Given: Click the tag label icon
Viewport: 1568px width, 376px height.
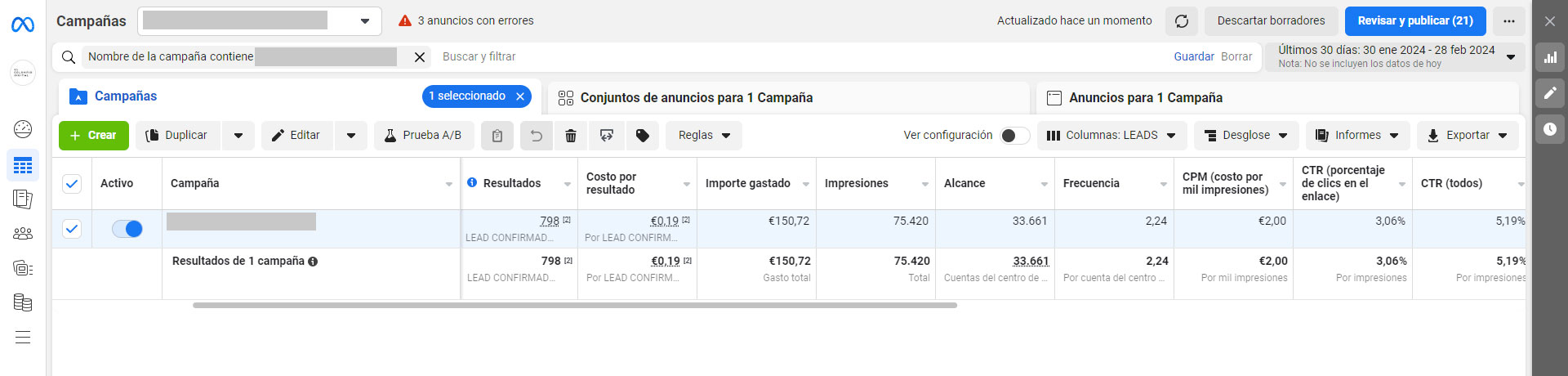Looking at the screenshot, I should click(x=643, y=136).
